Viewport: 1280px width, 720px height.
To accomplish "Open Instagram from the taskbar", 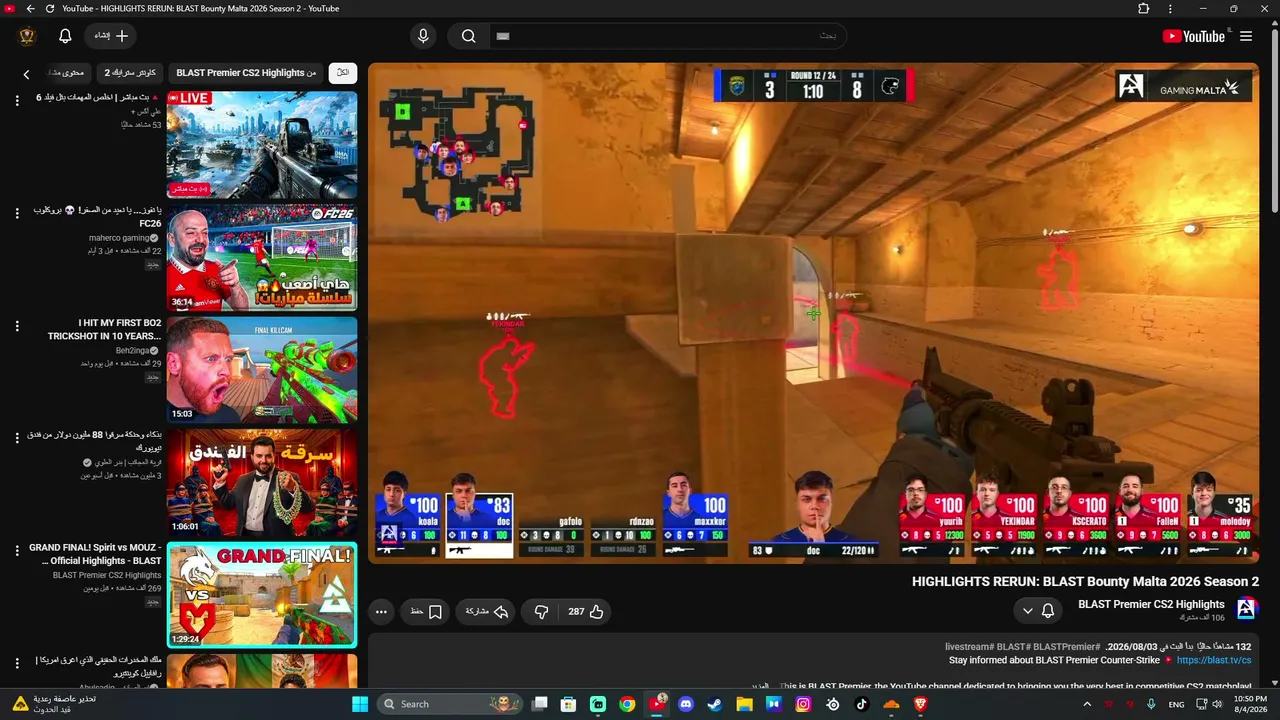I will click(x=803, y=704).
